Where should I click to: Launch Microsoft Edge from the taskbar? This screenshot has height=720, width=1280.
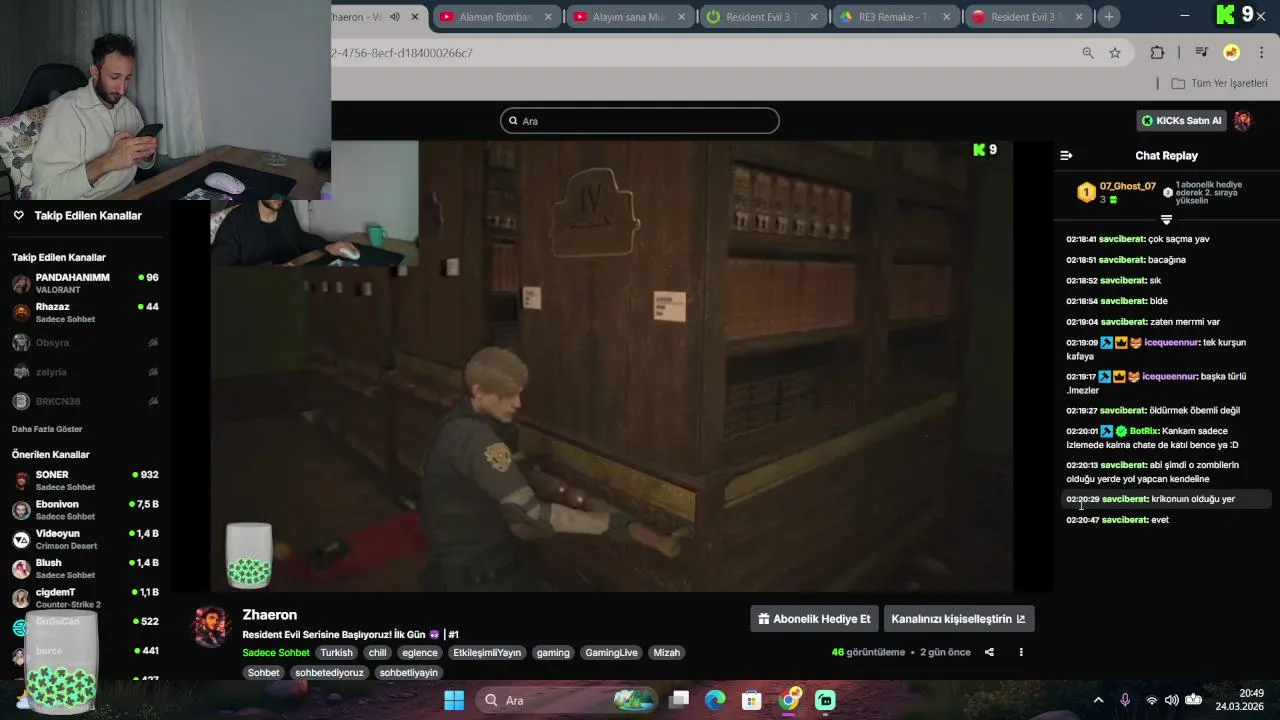click(715, 700)
